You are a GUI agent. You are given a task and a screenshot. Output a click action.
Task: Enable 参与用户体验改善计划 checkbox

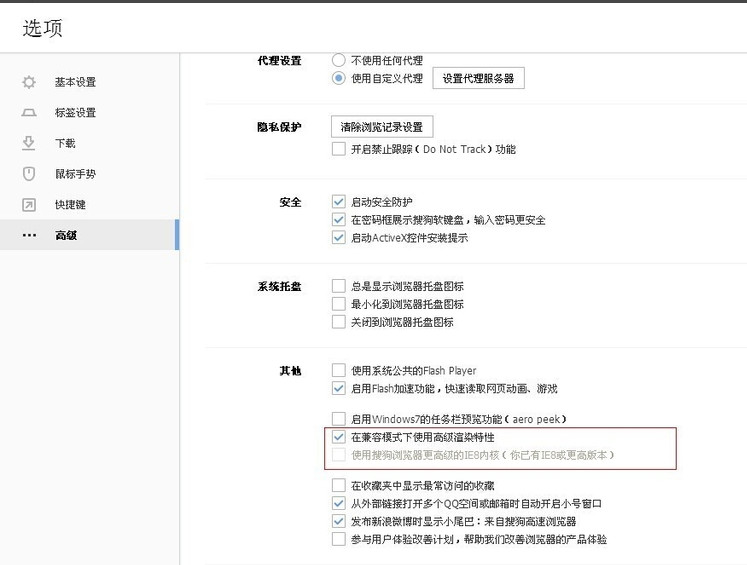pos(338,539)
